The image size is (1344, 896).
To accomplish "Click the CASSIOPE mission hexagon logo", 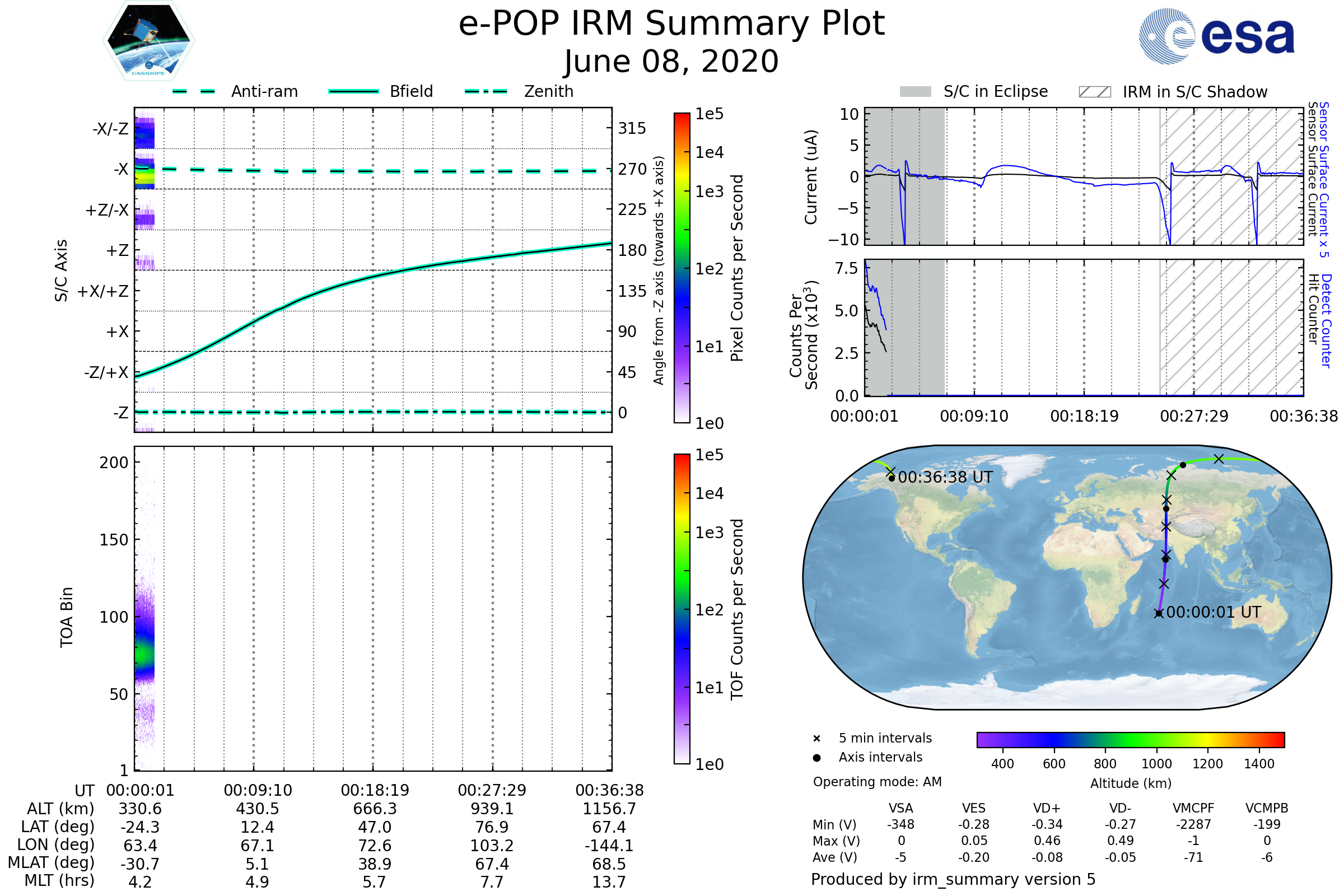I will coord(148,41).
